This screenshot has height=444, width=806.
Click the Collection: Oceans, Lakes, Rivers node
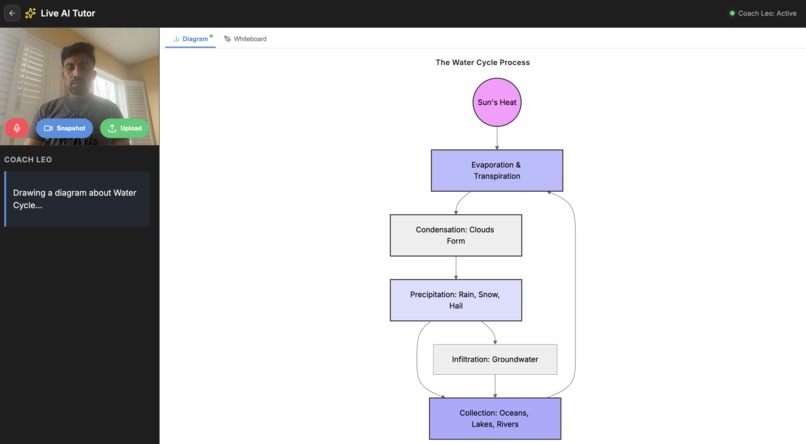pos(495,418)
